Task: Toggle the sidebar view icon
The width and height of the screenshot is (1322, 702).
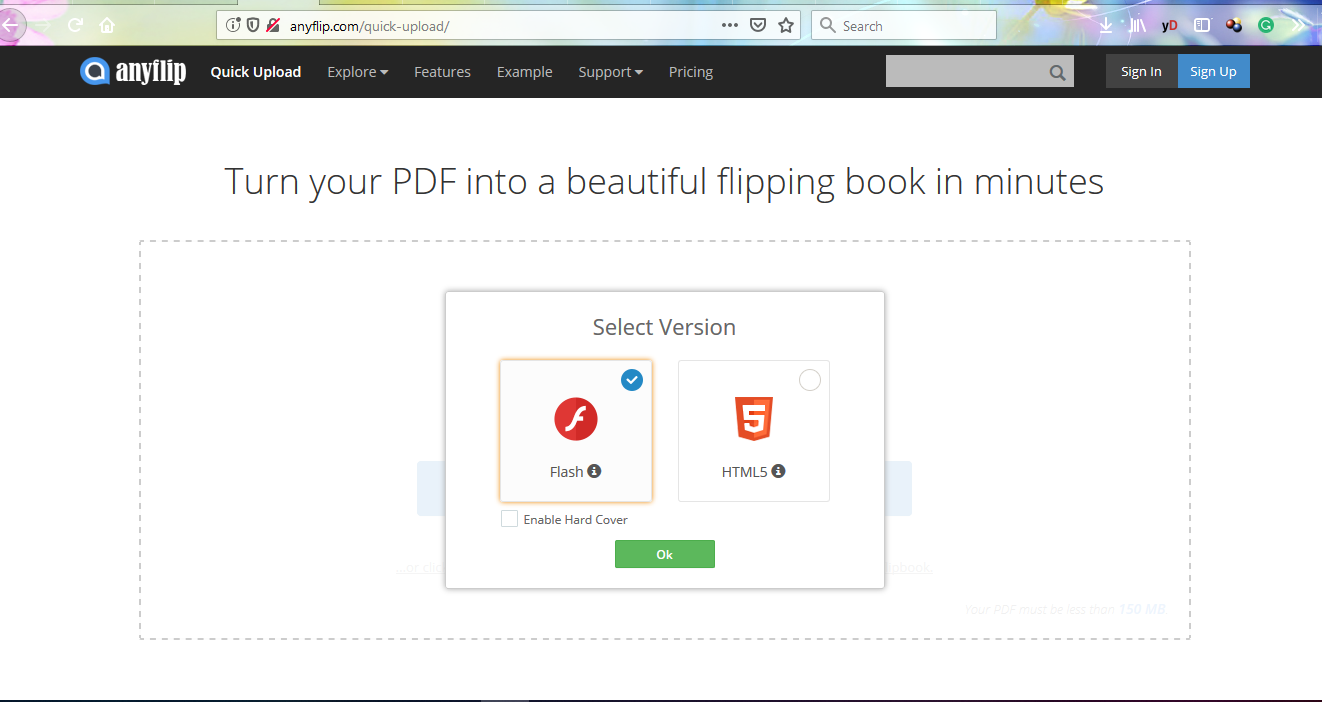Action: click(1202, 26)
